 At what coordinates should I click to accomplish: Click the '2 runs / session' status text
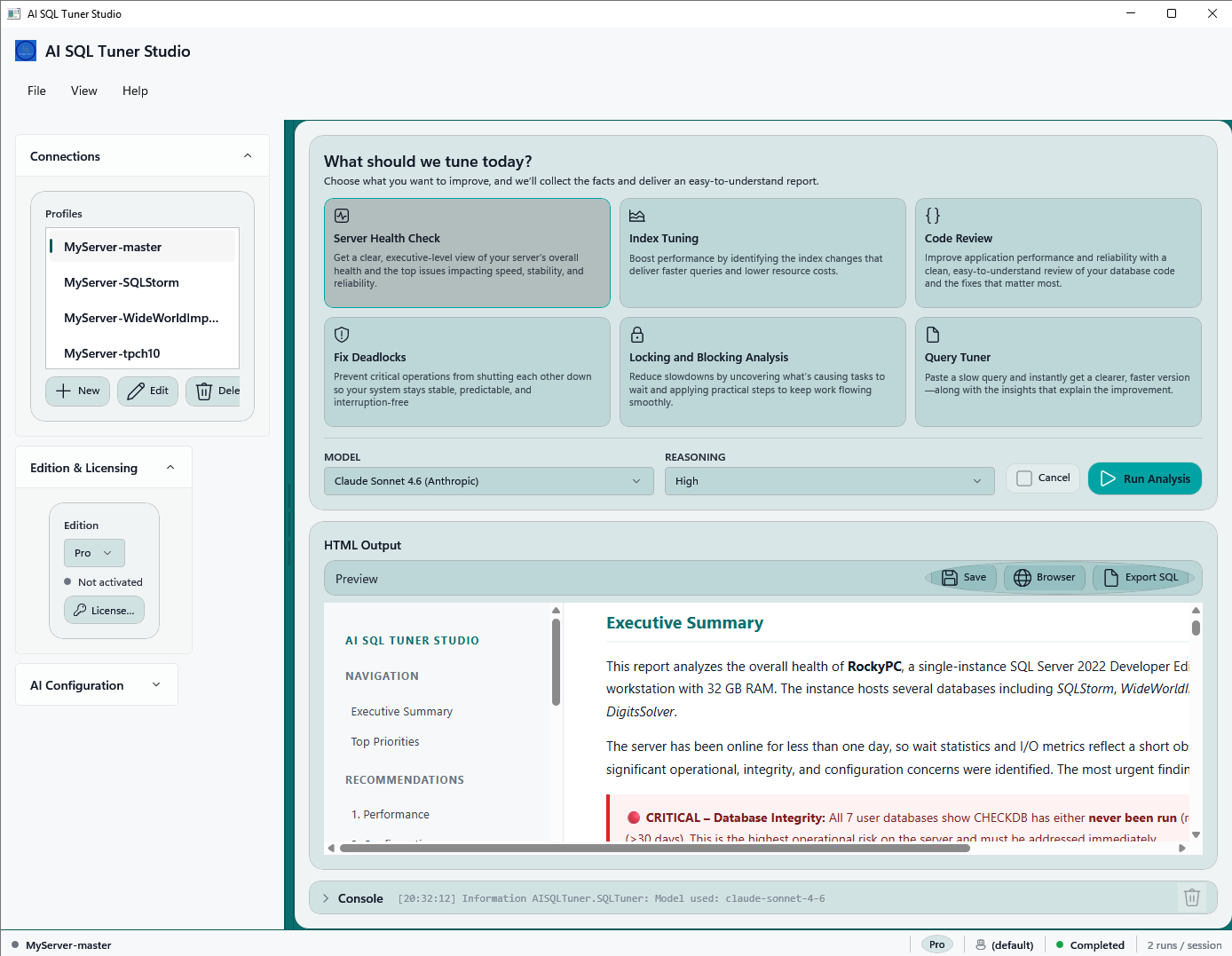(x=1184, y=945)
